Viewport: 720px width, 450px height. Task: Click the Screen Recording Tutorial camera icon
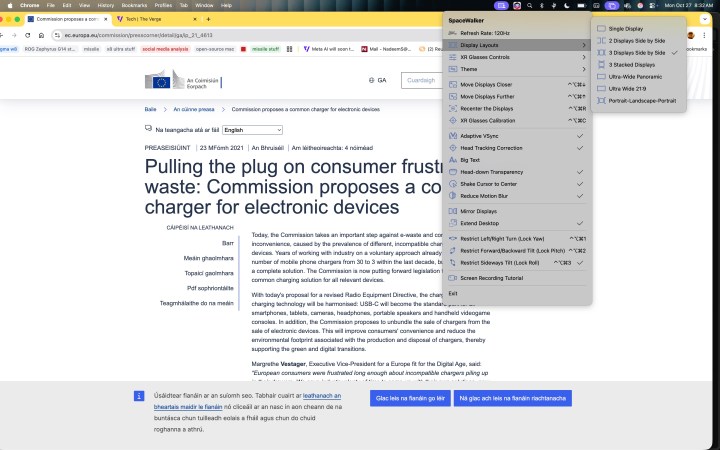[452, 277]
